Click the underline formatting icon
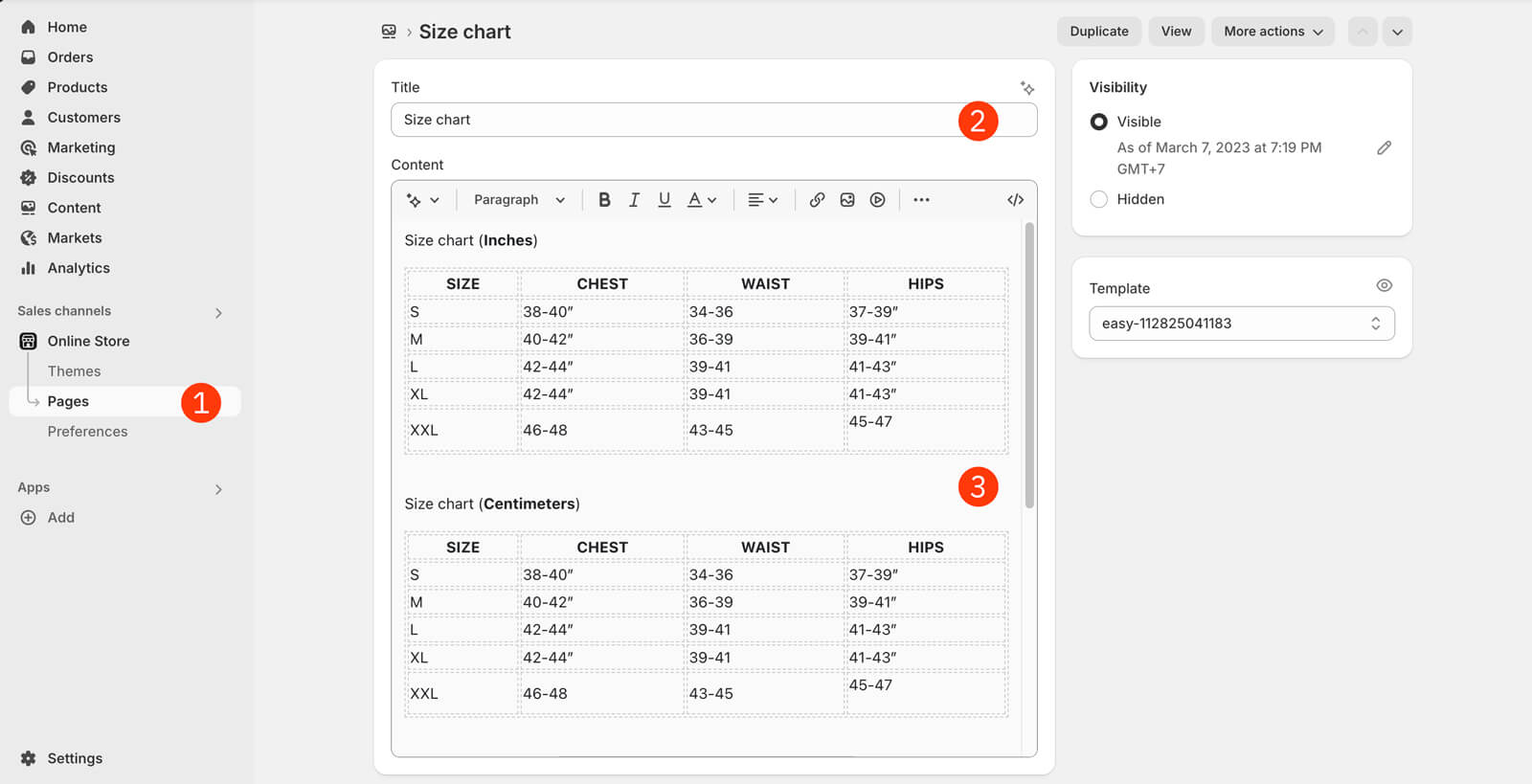Viewport: 1532px width, 784px height. (x=664, y=200)
